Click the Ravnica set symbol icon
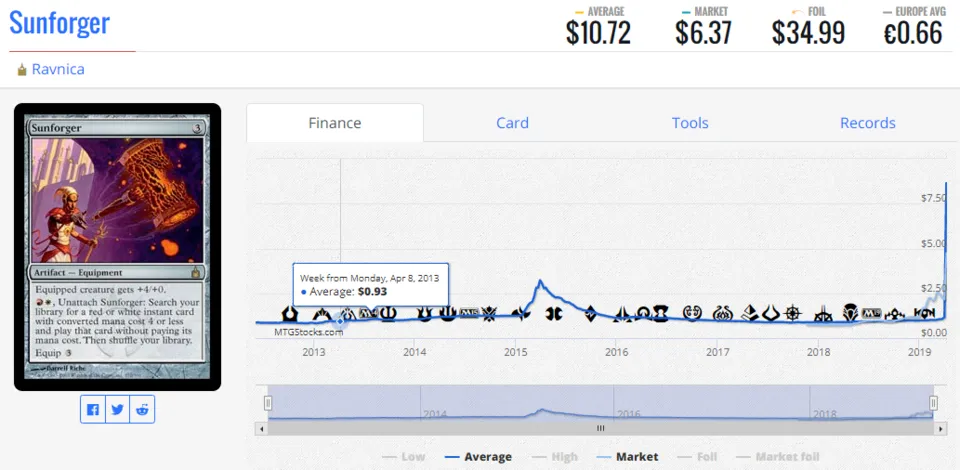The width and height of the screenshot is (960, 470). [x=22, y=70]
